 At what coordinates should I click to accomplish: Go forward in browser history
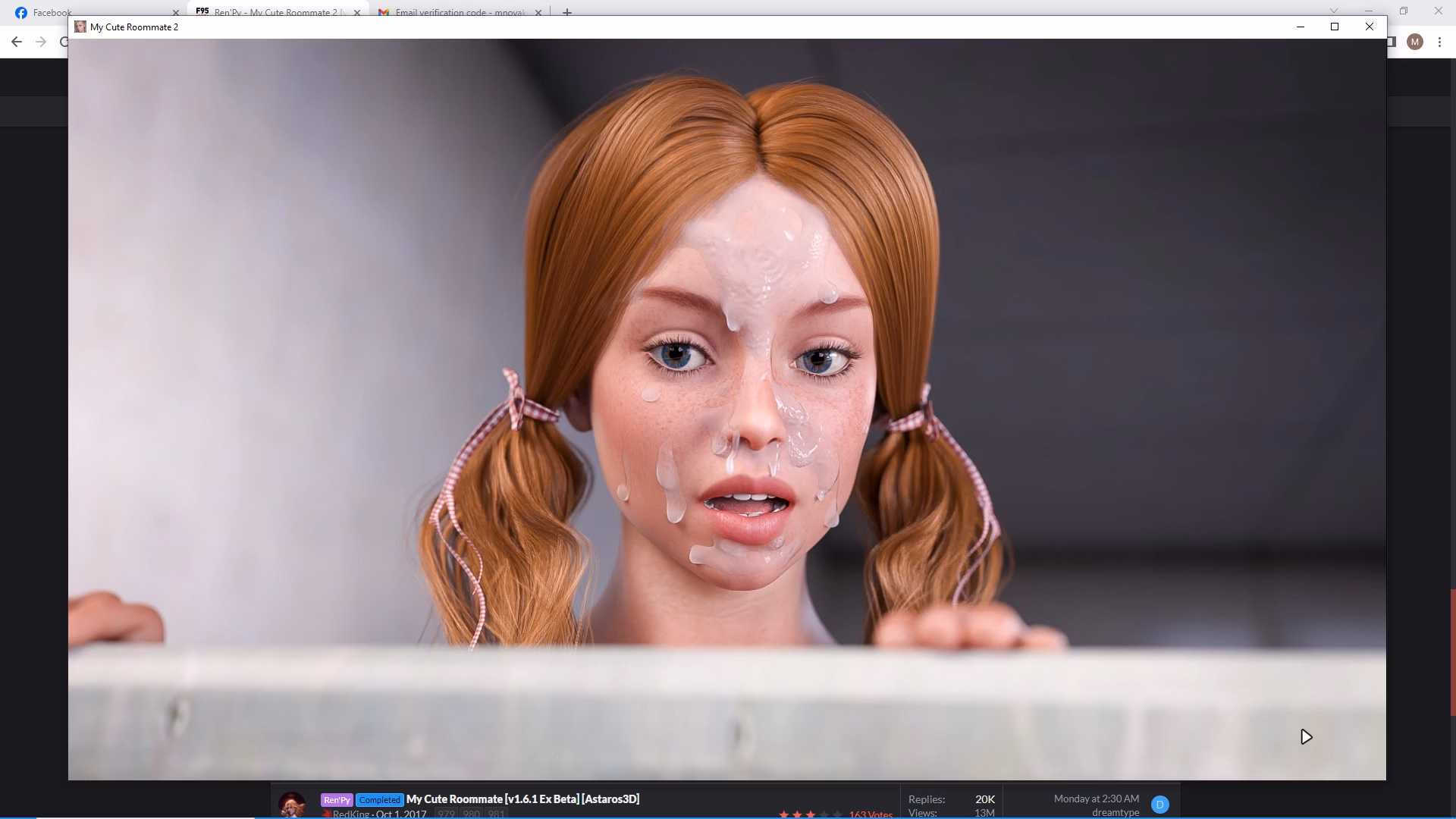(41, 42)
